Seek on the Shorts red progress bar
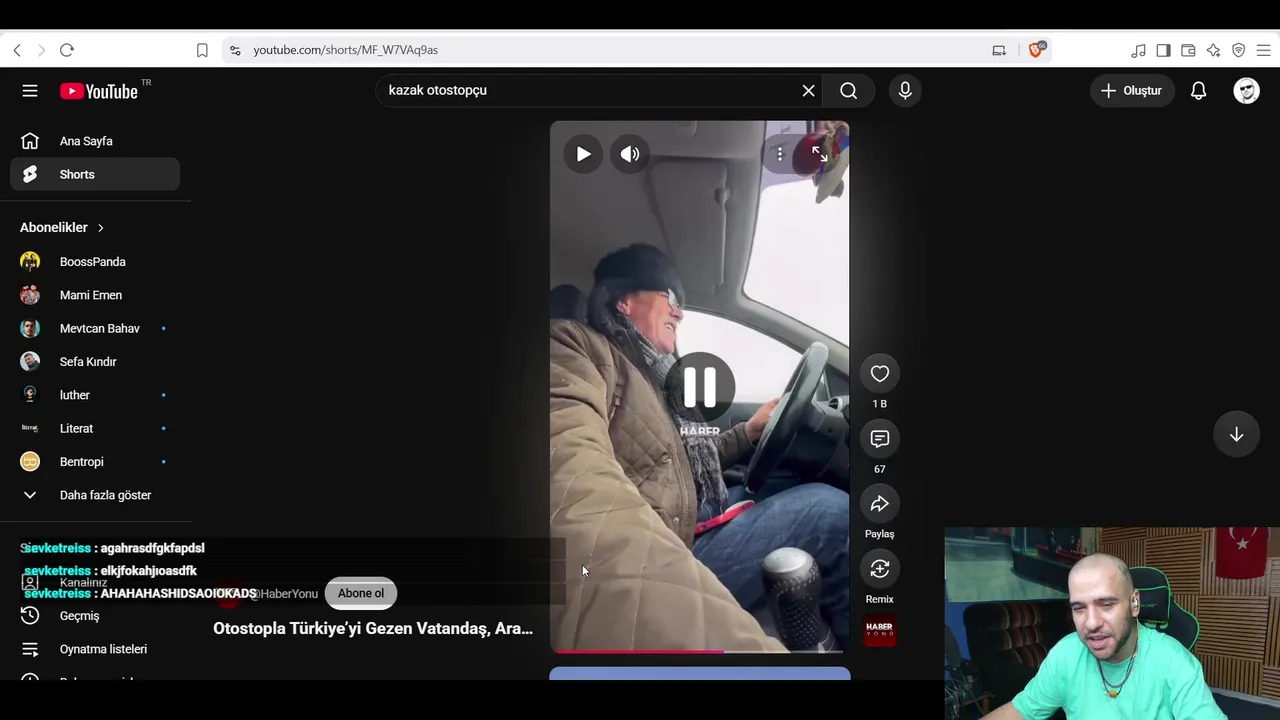The width and height of the screenshot is (1280, 720). click(x=699, y=651)
